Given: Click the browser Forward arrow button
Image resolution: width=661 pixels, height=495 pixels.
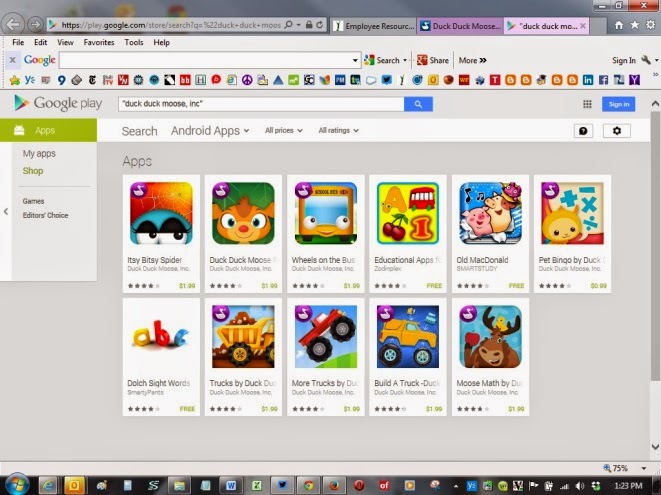Looking at the screenshot, I should (x=35, y=24).
